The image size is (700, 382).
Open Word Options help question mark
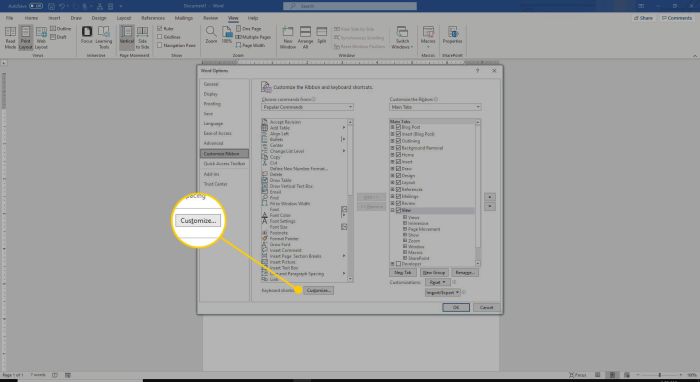[x=478, y=71]
